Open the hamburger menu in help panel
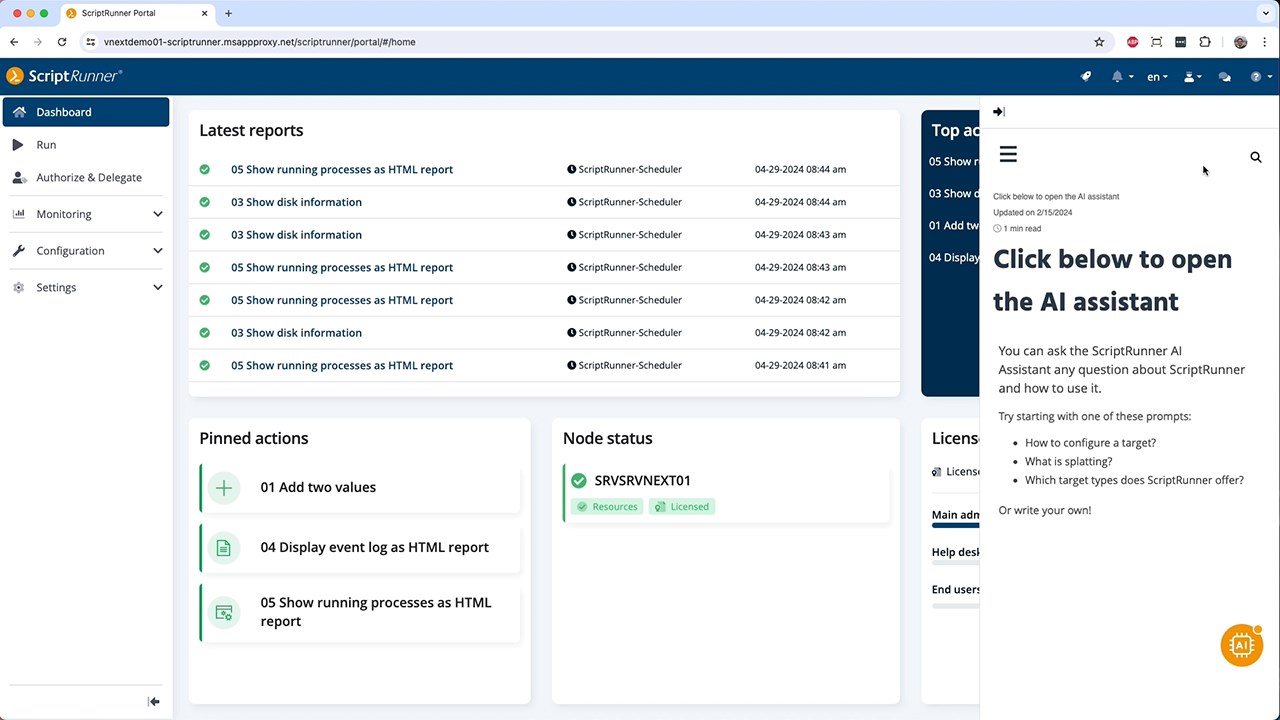Screen dimensions: 1280x720 point(1008,154)
